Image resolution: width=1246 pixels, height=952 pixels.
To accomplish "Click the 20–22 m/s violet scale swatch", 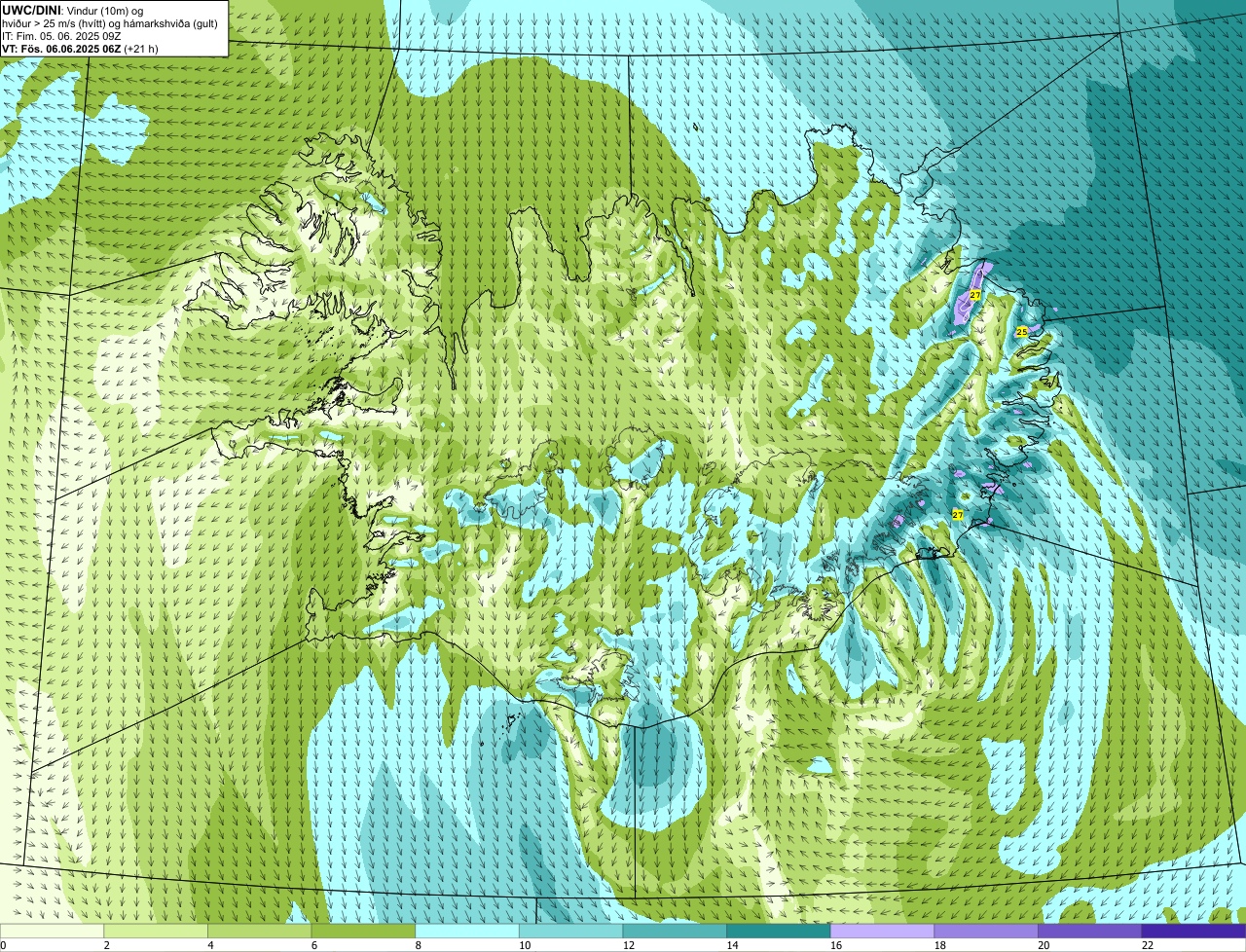I will click(x=1090, y=932).
